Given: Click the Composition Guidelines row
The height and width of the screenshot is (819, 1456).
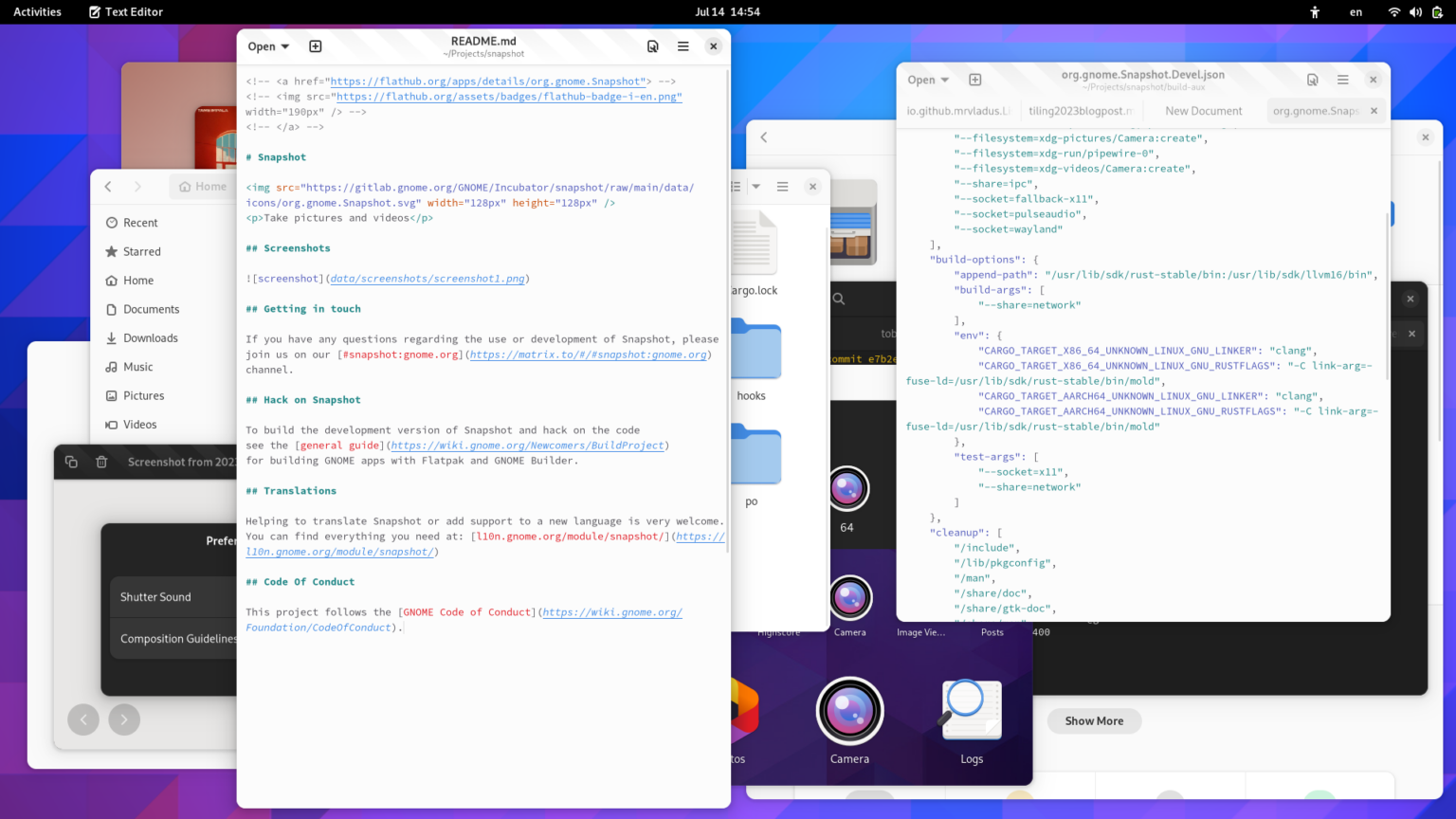Looking at the screenshot, I should coord(173,639).
